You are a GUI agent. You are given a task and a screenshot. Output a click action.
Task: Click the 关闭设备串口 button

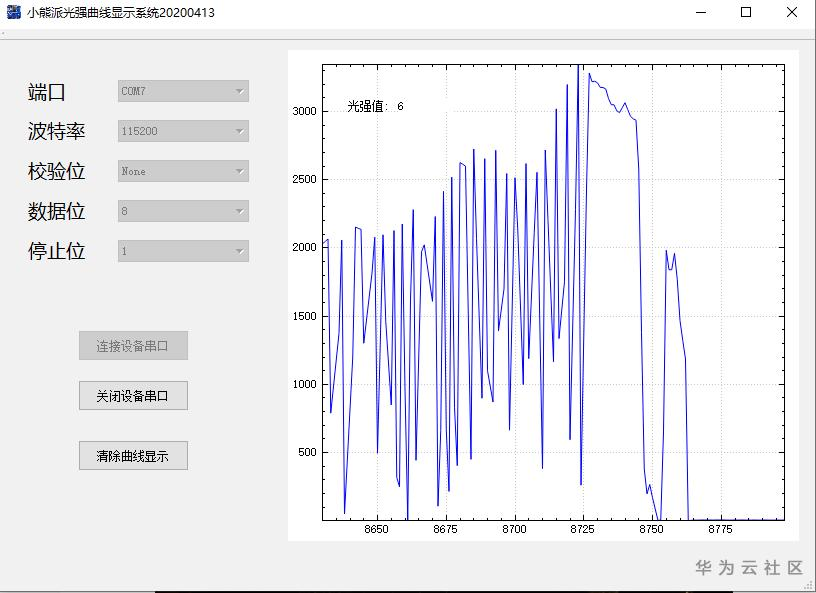pos(133,396)
